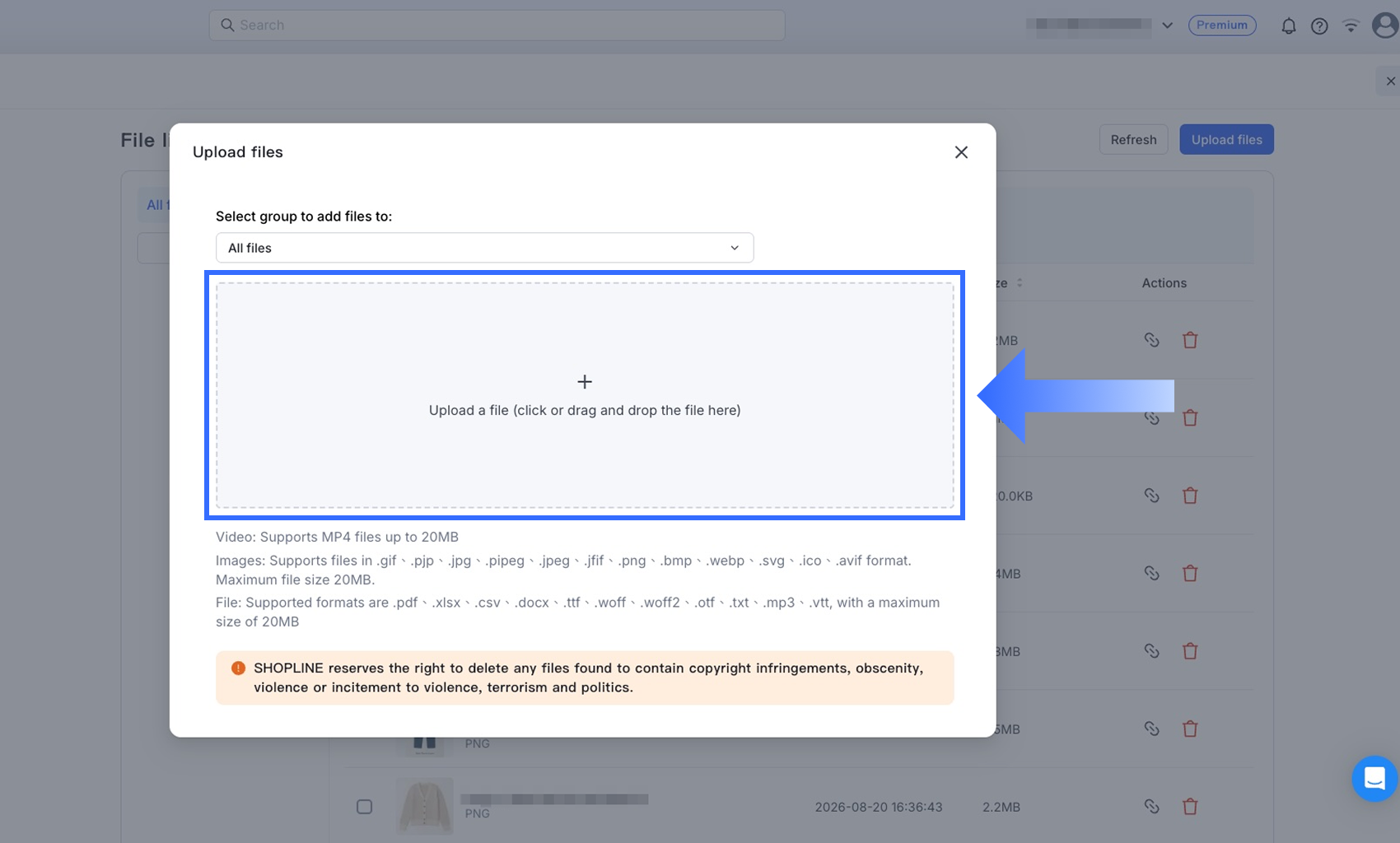The height and width of the screenshot is (843, 1400).
Task: Open the cardigan image thumbnail
Action: [x=425, y=807]
